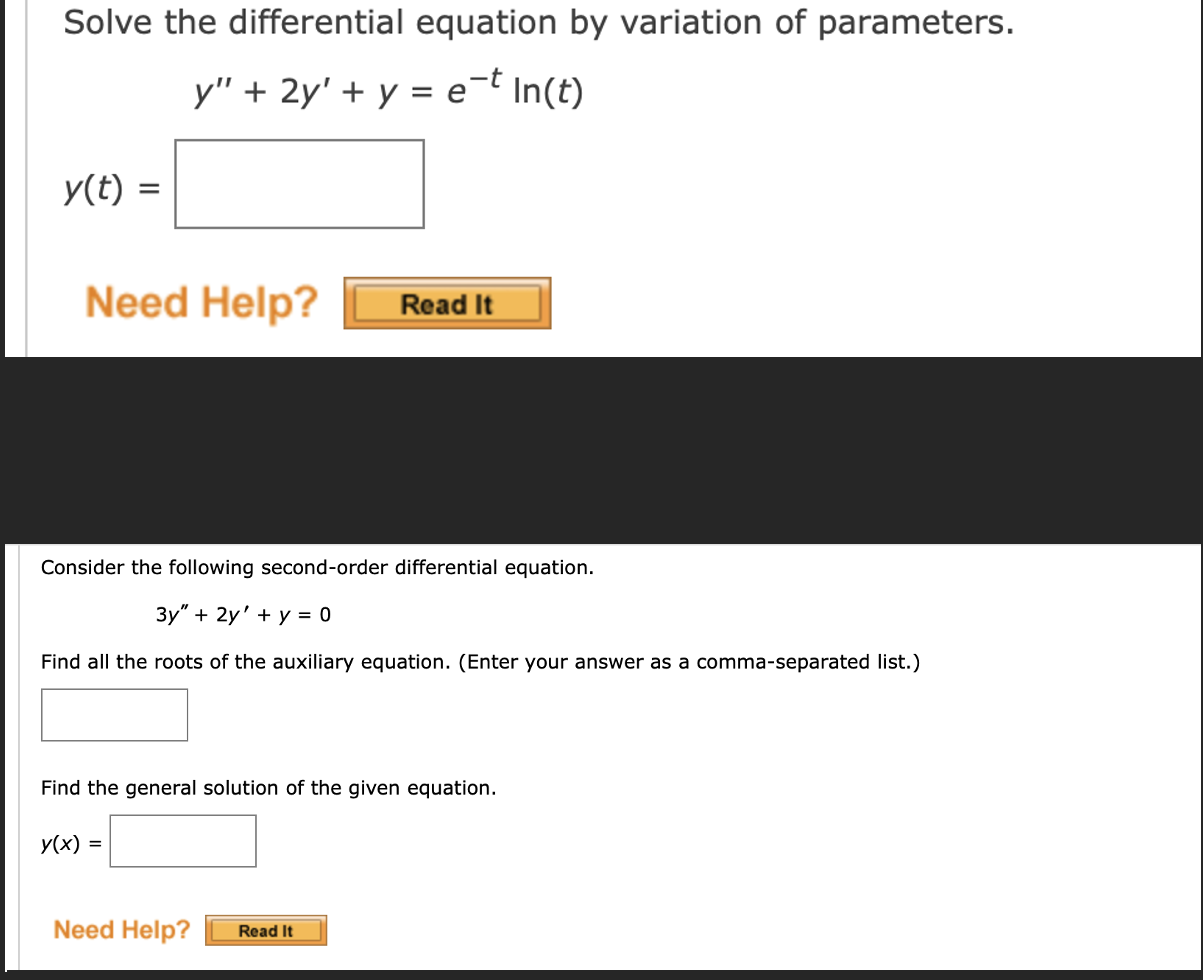Open Read It help for variation of parameters problem
The width and height of the screenshot is (1203, 980).
447,302
